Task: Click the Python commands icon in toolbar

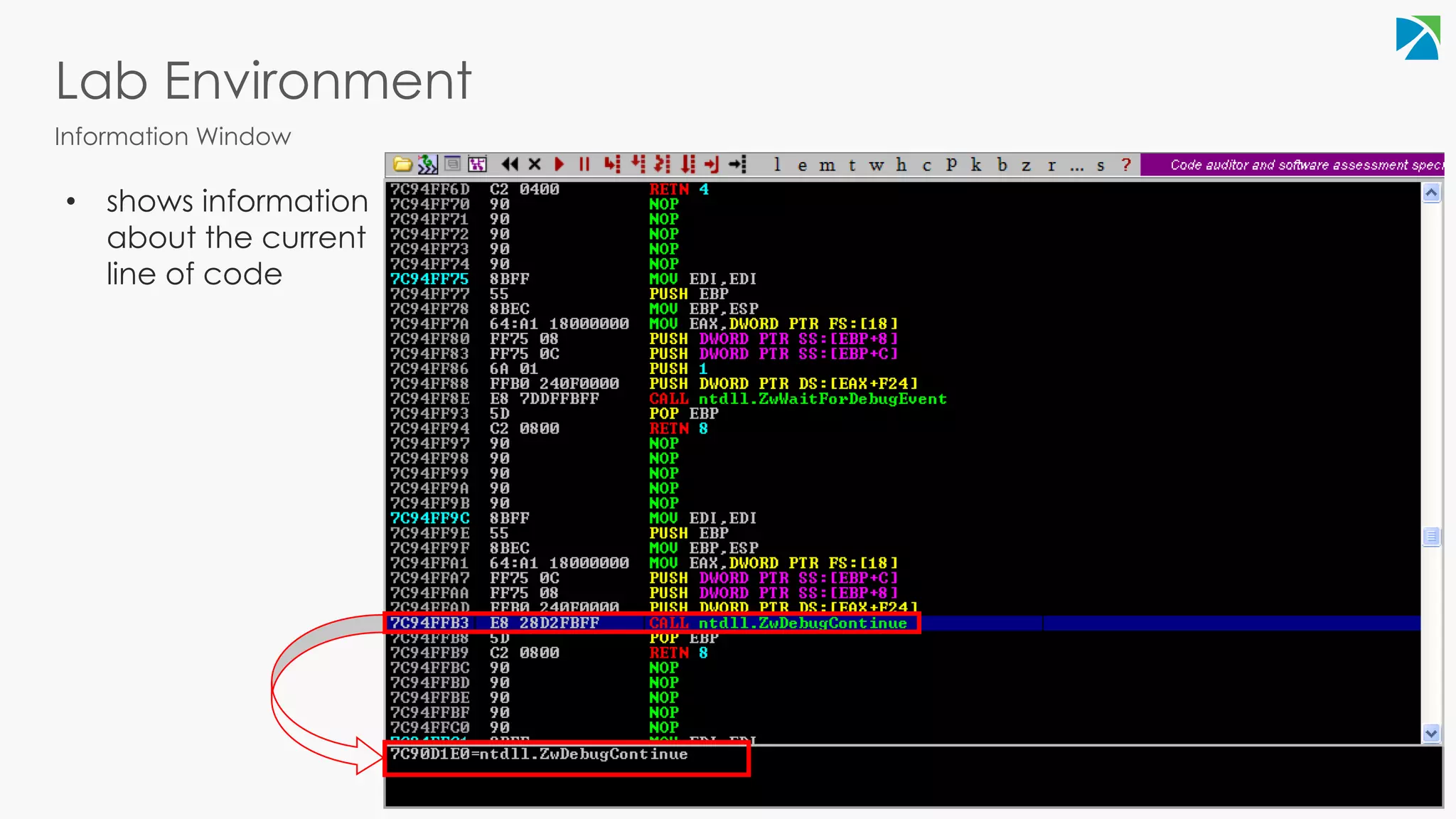Action: [427, 164]
